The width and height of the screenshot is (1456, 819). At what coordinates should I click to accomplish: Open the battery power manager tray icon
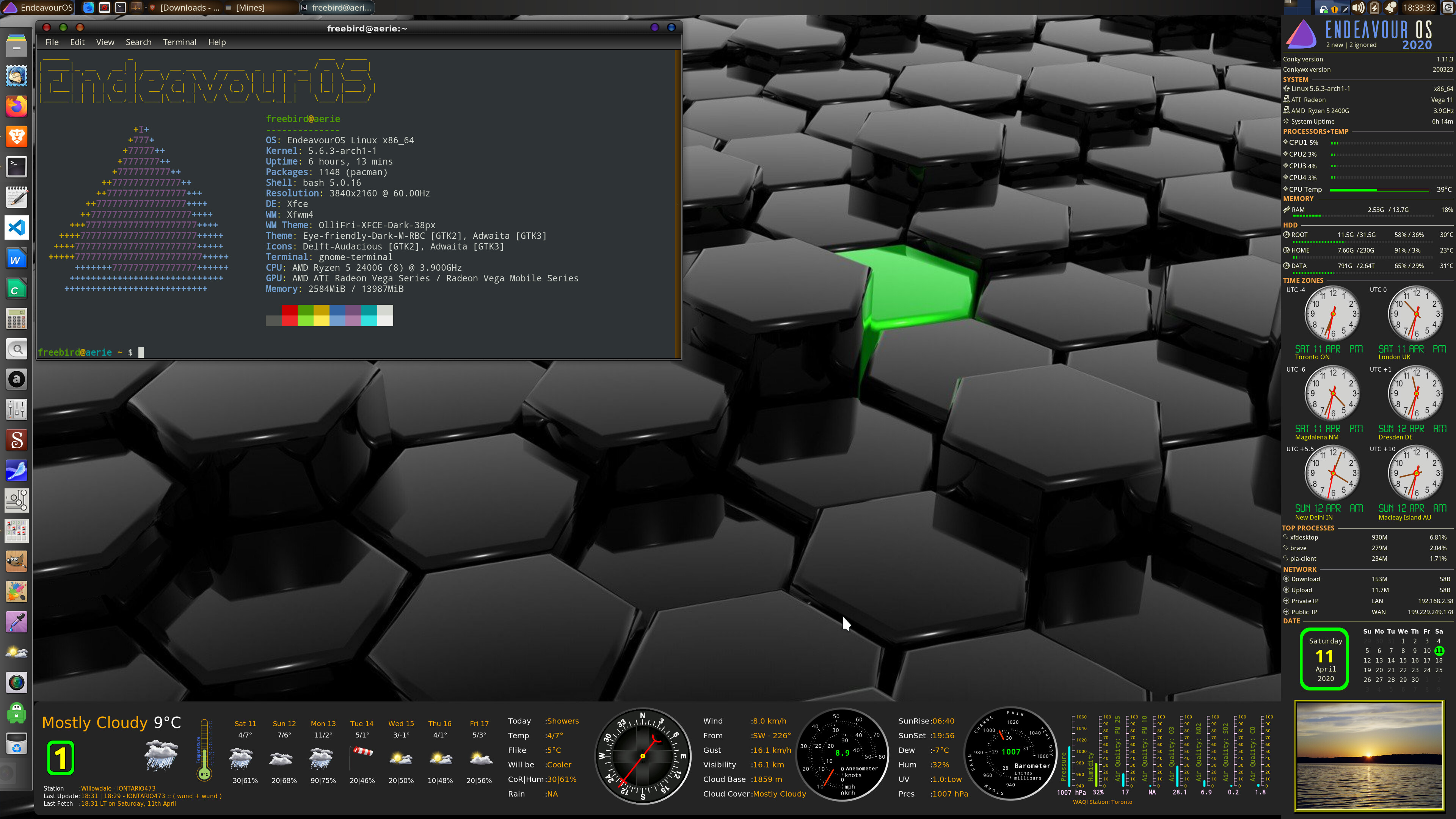1374,7
